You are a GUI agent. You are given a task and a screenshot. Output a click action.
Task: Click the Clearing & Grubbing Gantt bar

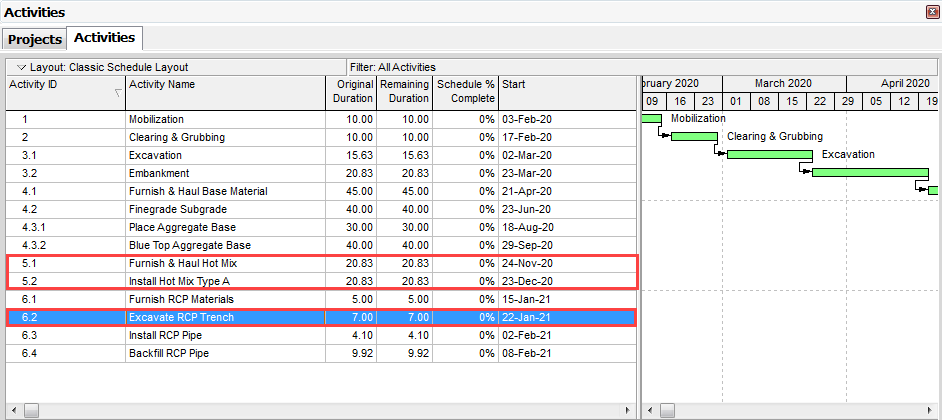[694, 137]
